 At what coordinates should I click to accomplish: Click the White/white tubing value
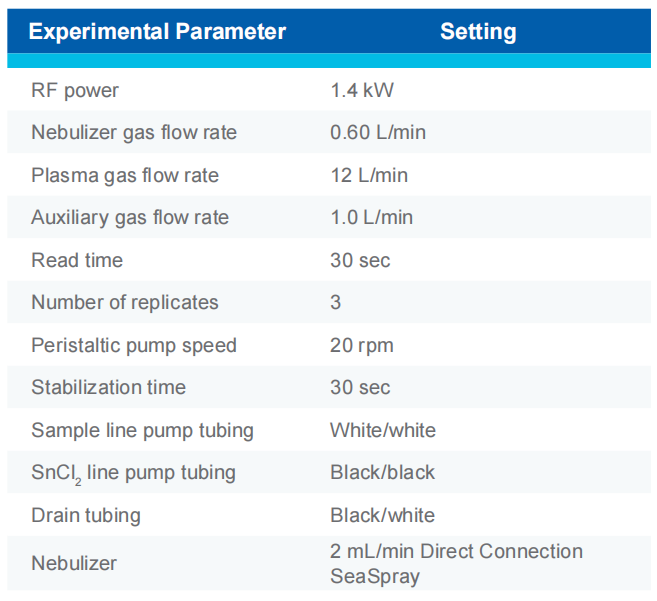(x=383, y=431)
